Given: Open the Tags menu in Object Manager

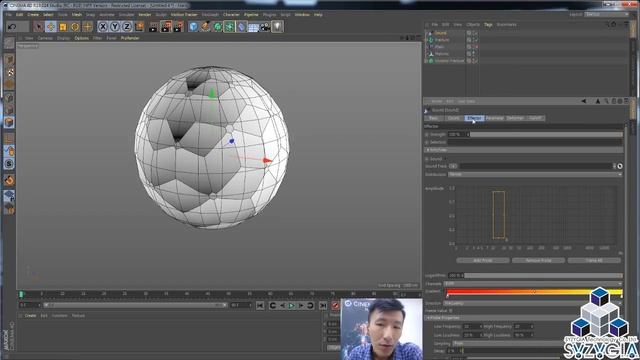Looking at the screenshot, I should 488,24.
